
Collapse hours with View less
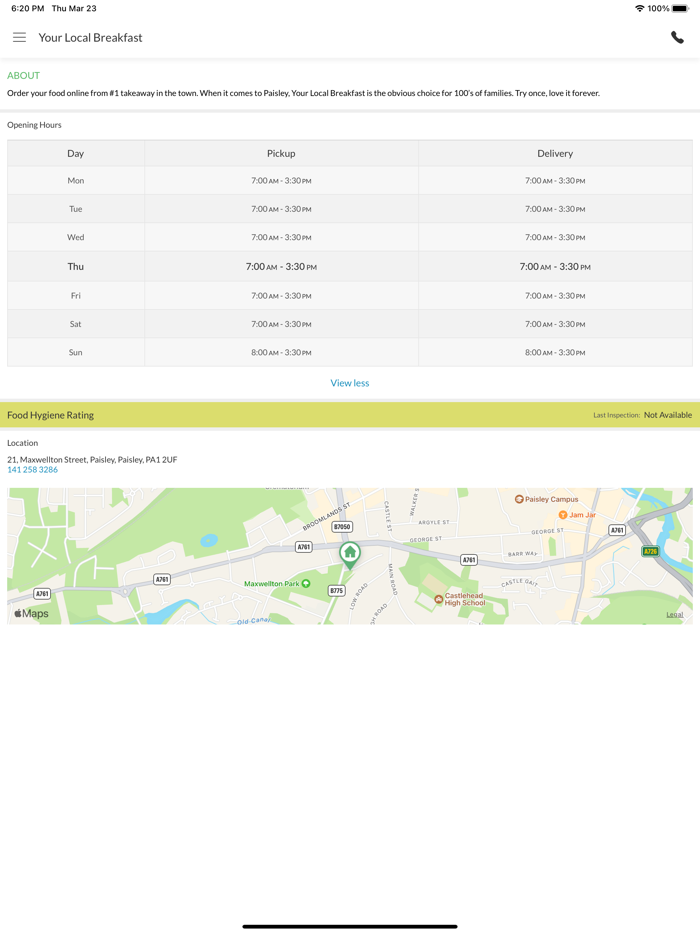(350, 383)
